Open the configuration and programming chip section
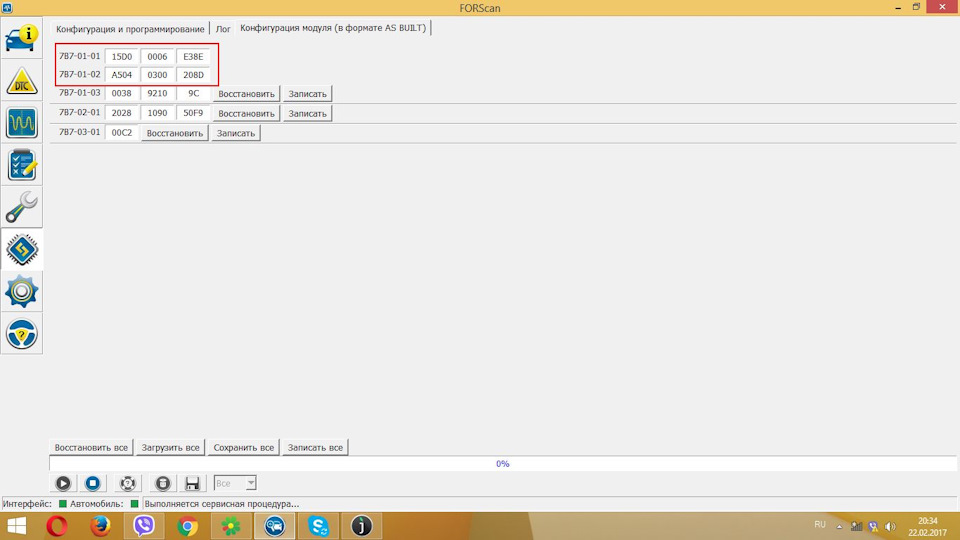The height and width of the screenshot is (540, 960). tap(21, 249)
